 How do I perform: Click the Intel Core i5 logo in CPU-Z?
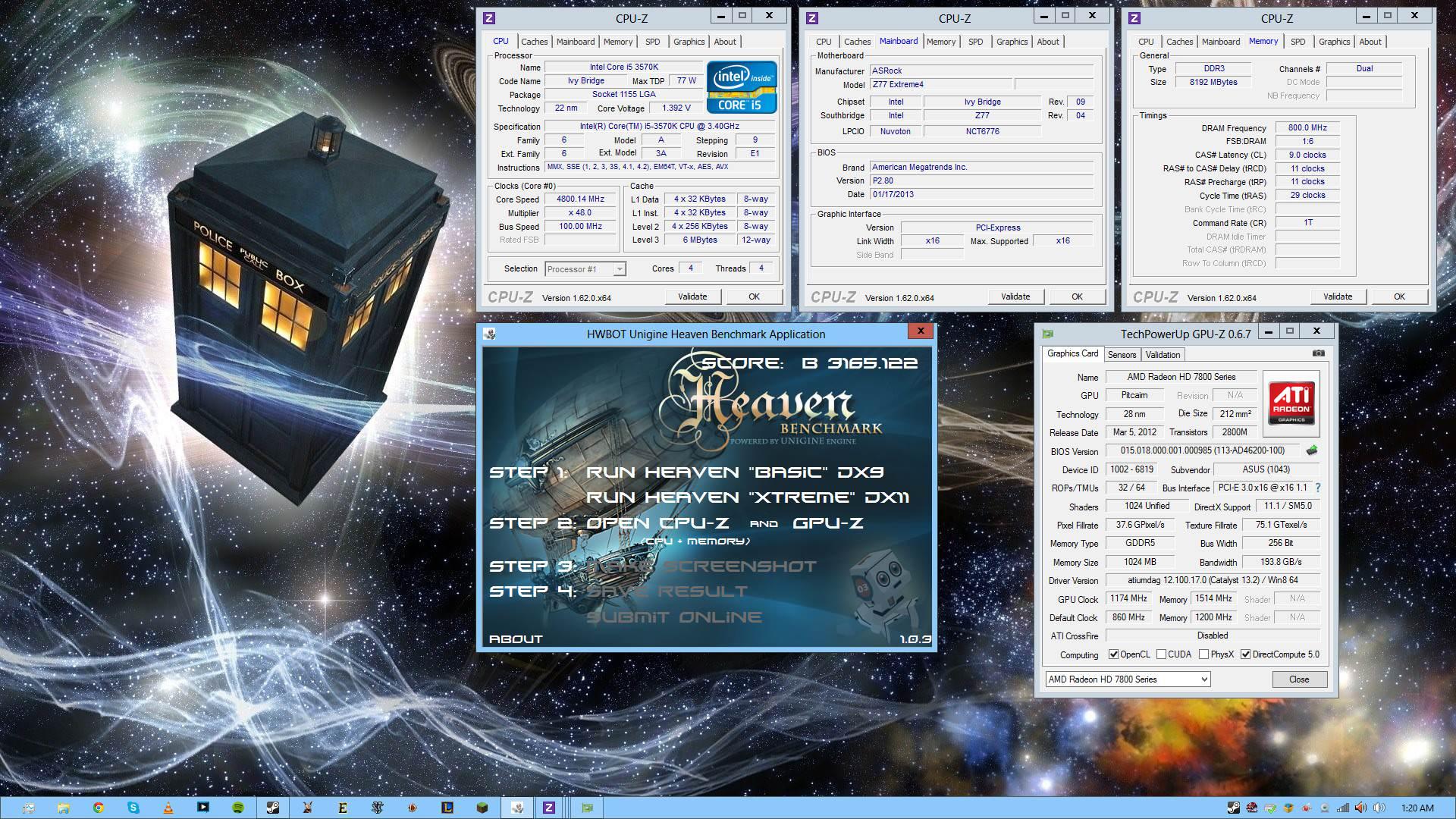click(x=742, y=87)
